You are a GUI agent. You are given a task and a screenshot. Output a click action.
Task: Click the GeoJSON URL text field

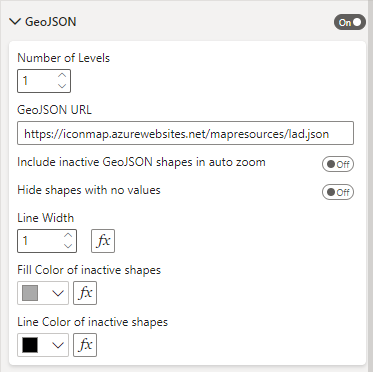coord(185,133)
